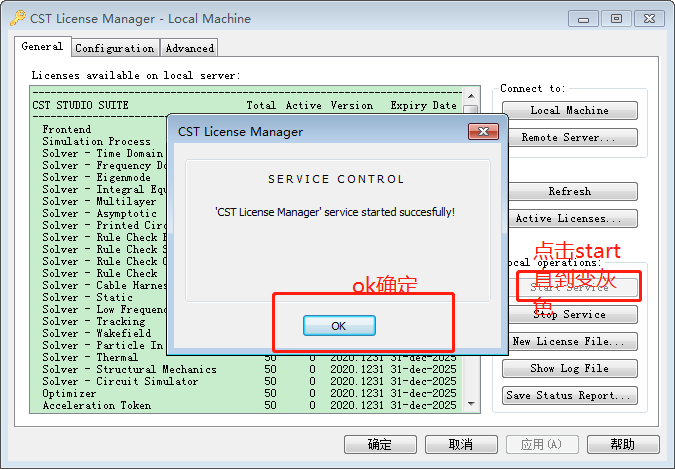This screenshot has height=469, width=675.
Task: Select Solver - Tracking row
Action: [x=93, y=321]
